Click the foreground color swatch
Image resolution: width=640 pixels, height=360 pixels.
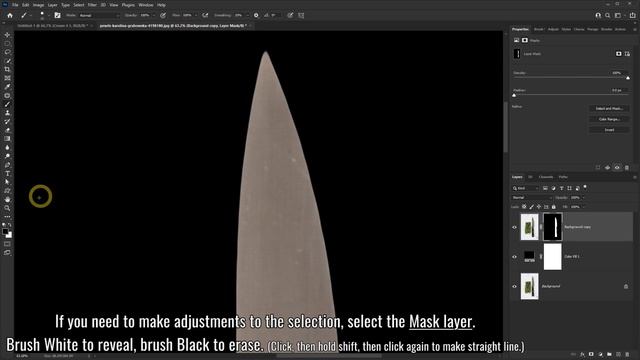coord(5,231)
